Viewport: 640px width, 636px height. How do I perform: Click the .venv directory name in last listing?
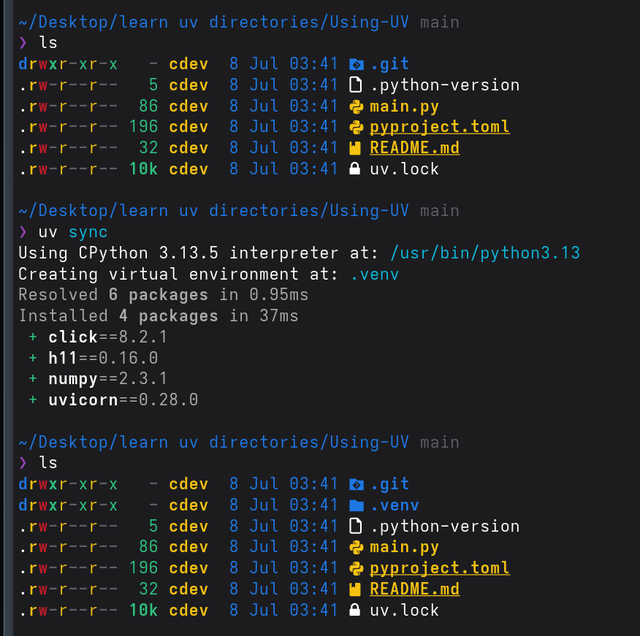point(395,506)
